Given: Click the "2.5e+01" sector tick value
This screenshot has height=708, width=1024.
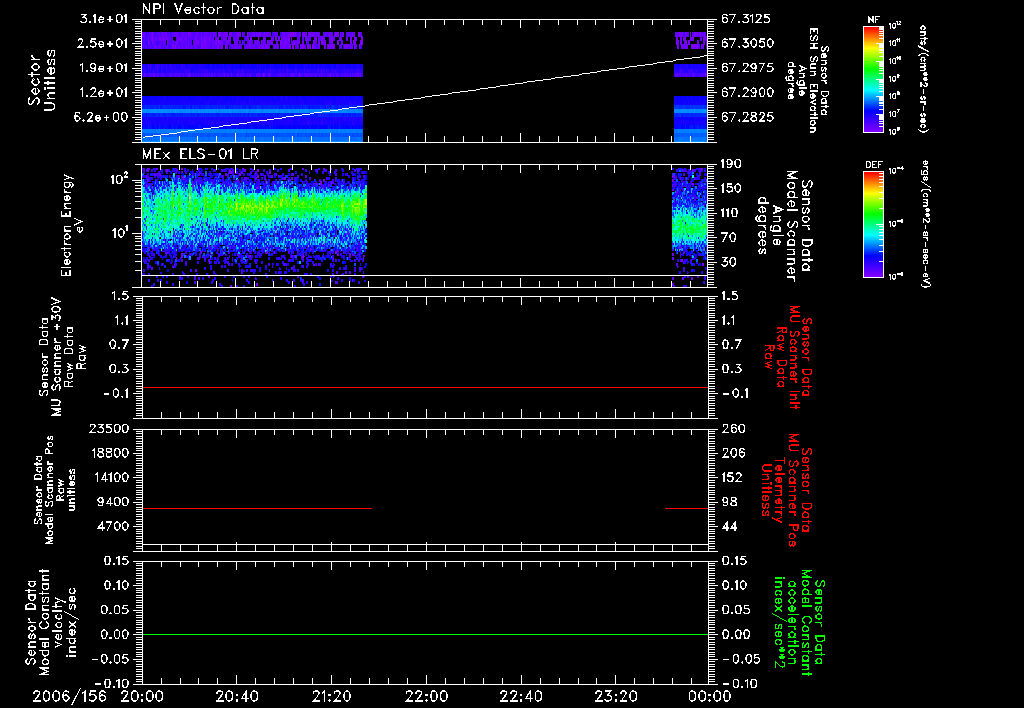Looking at the screenshot, I should click(104, 43).
